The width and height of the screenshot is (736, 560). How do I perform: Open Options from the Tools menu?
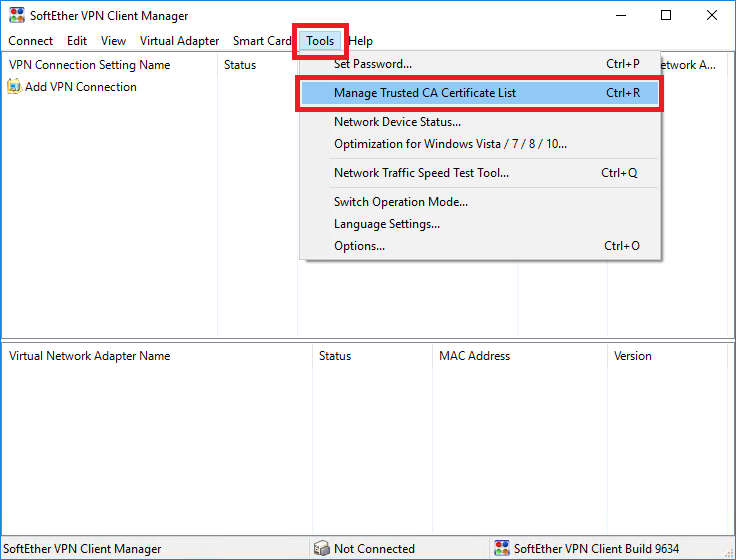480,246
